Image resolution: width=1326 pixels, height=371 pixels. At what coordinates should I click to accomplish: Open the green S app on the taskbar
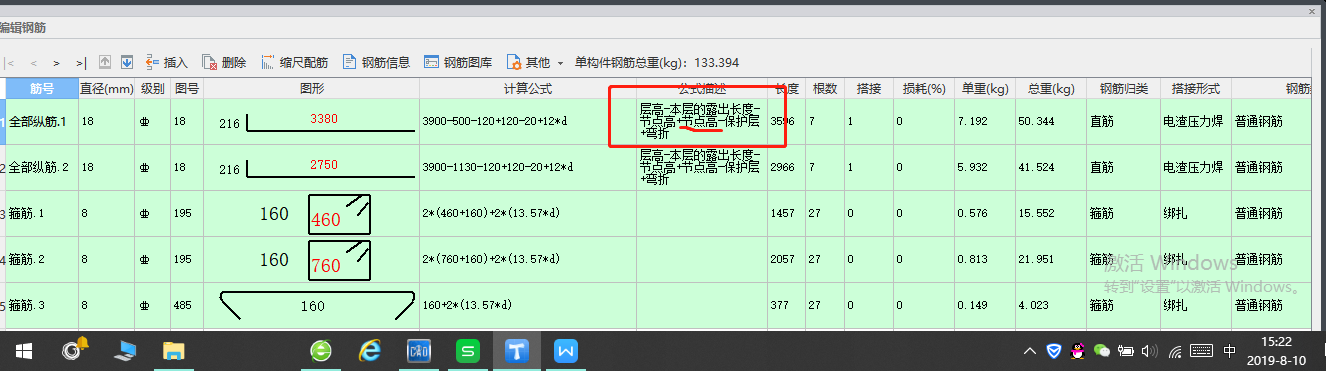coord(468,351)
